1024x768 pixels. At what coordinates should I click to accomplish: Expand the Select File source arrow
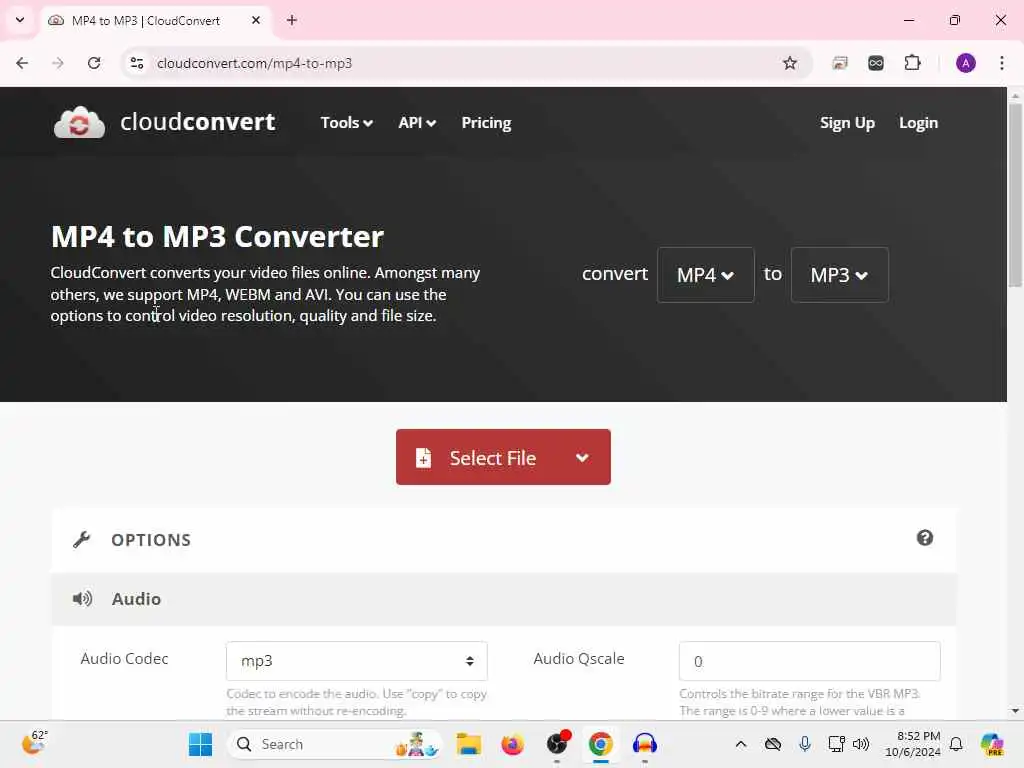[x=582, y=458]
